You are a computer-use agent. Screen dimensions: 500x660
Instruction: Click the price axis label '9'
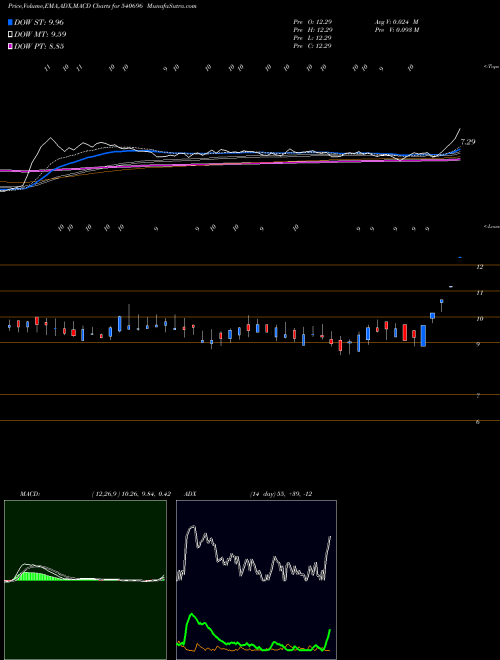pos(479,345)
